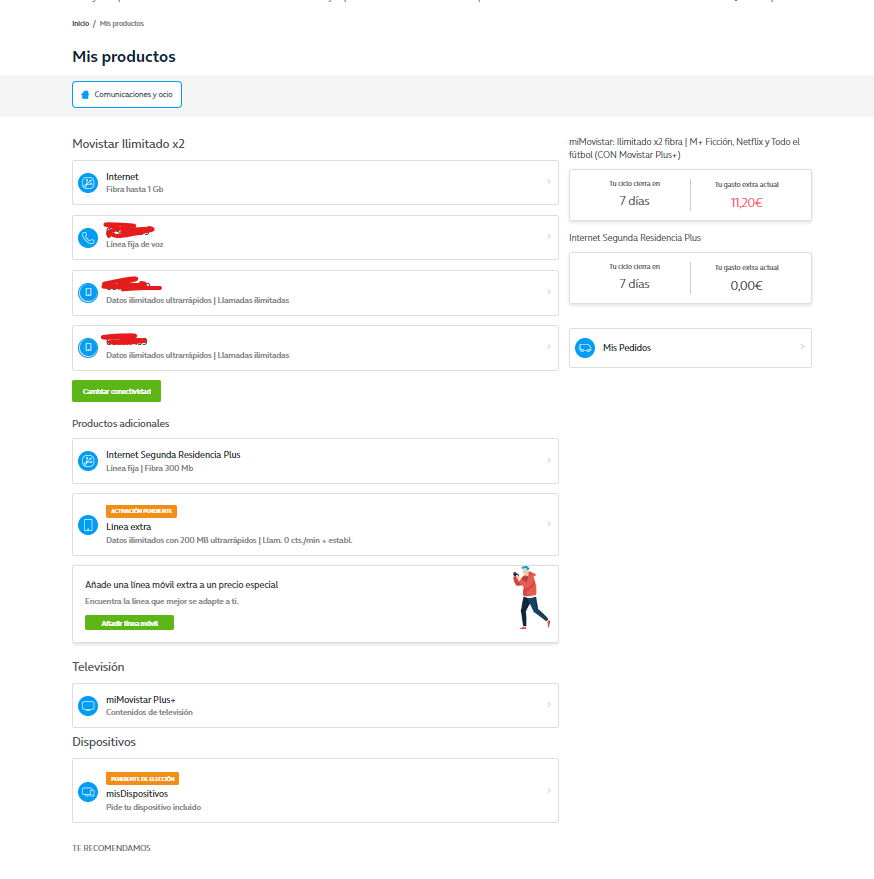Expand the Internet Fibra hasta 1 Gb chevron

coord(548,182)
